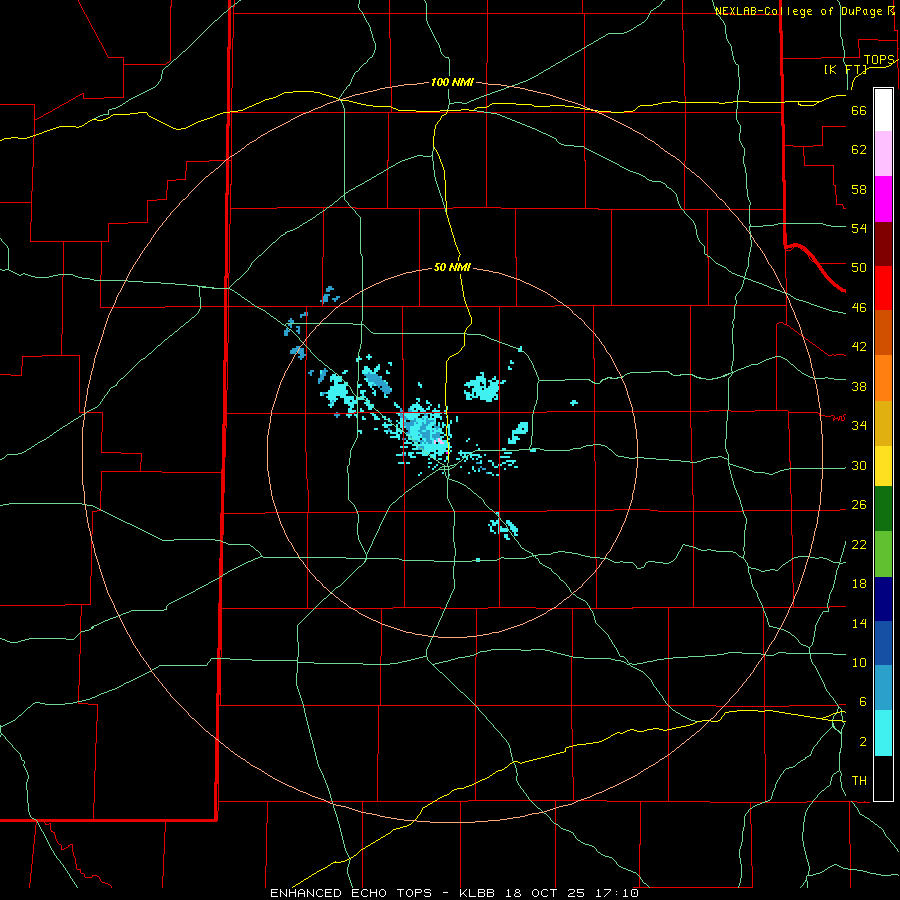Screen dimensions: 900x900
Task: Click the 17:10 timestamp text
Action: pyautogui.click(x=615, y=893)
